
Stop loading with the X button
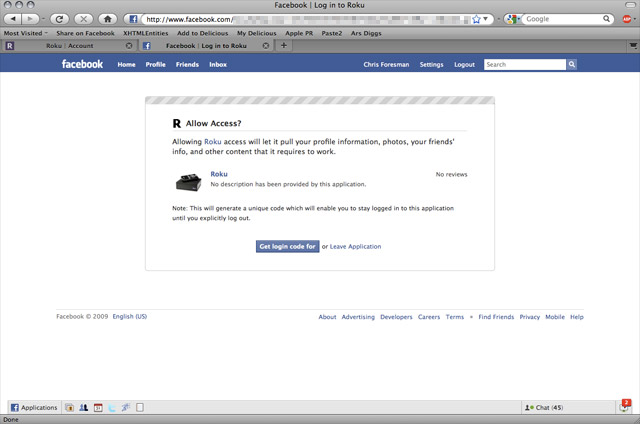coord(83,19)
